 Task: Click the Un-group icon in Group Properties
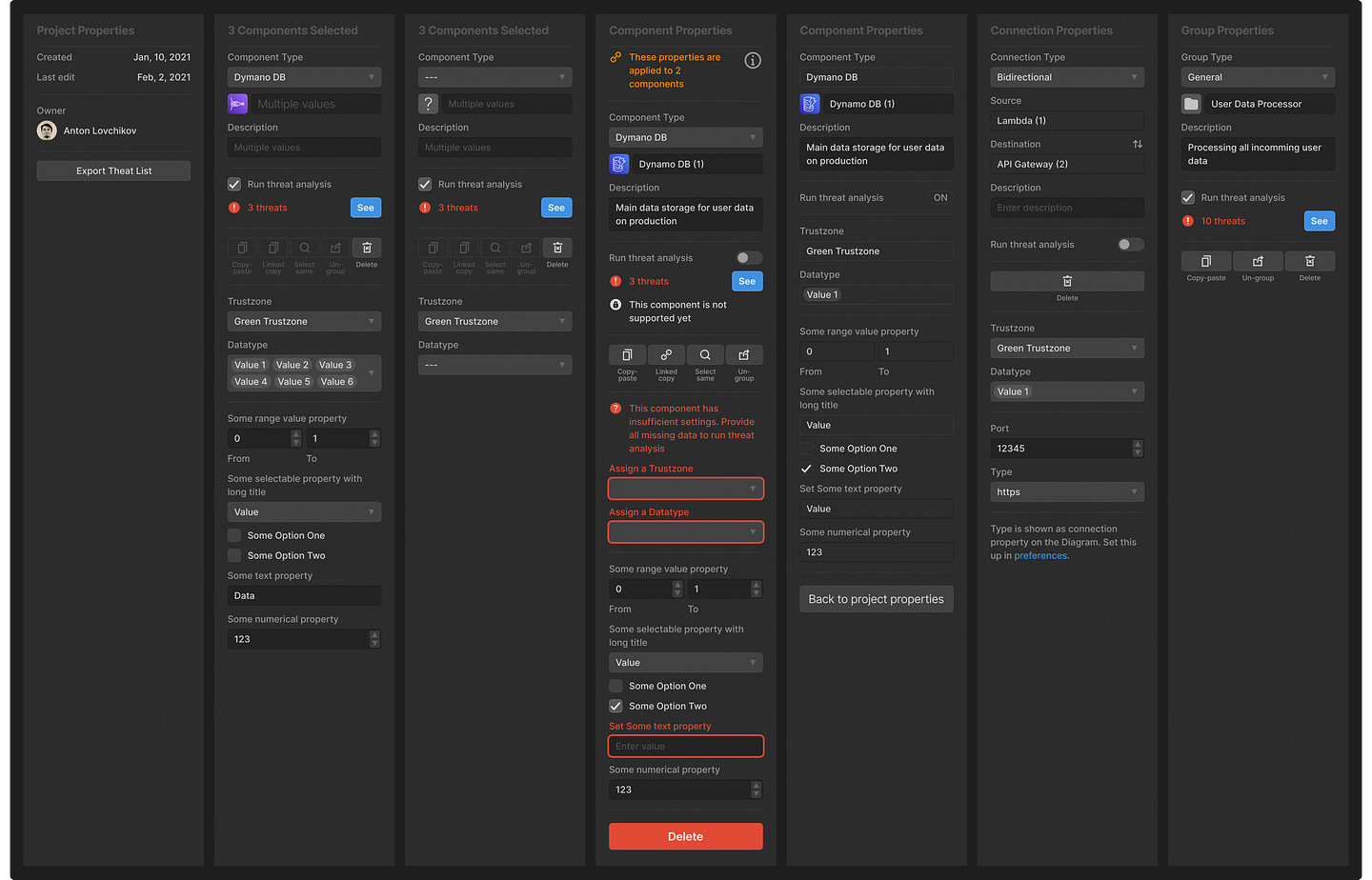pyautogui.click(x=1258, y=261)
